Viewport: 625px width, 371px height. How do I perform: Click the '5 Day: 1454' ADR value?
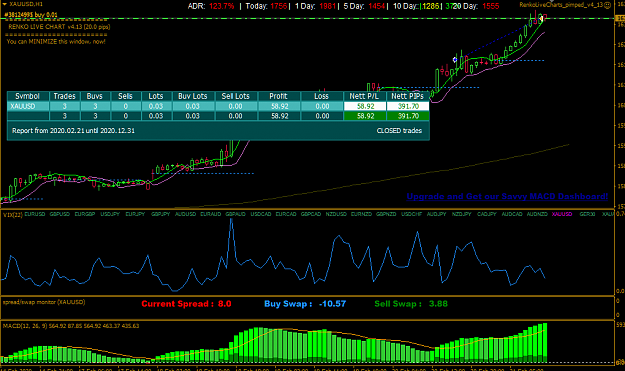364,6
